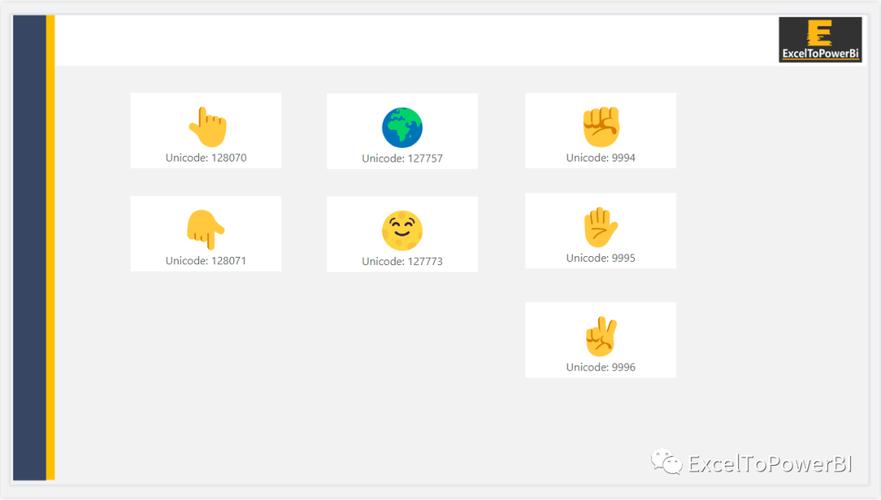881x500 pixels.
Task: Click the backhand index pointing down emoji
Action: 205,230
